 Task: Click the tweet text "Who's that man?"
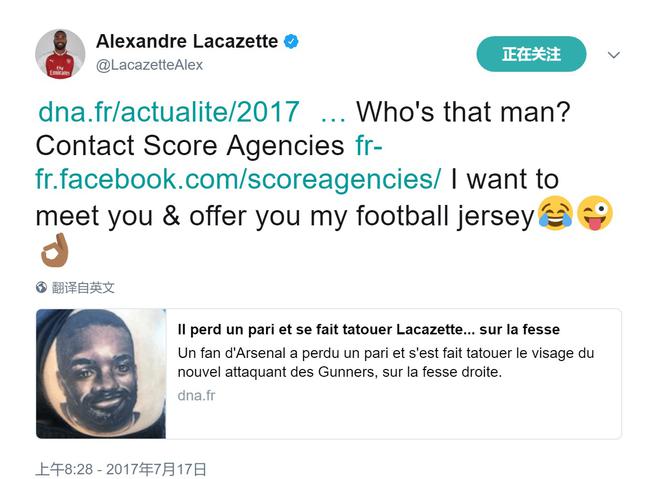pyautogui.click(x=463, y=112)
